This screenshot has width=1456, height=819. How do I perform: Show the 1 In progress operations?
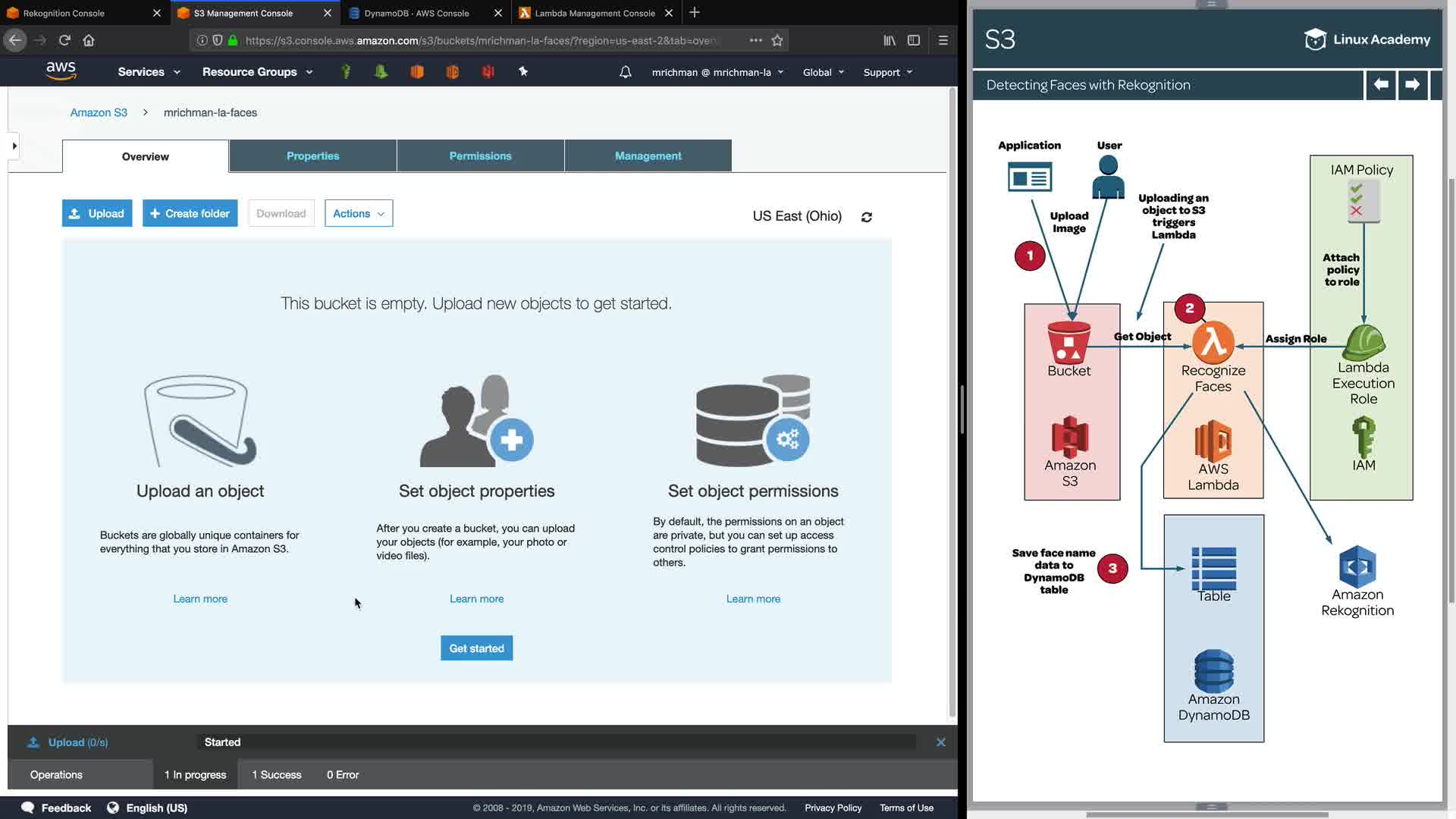click(x=195, y=775)
